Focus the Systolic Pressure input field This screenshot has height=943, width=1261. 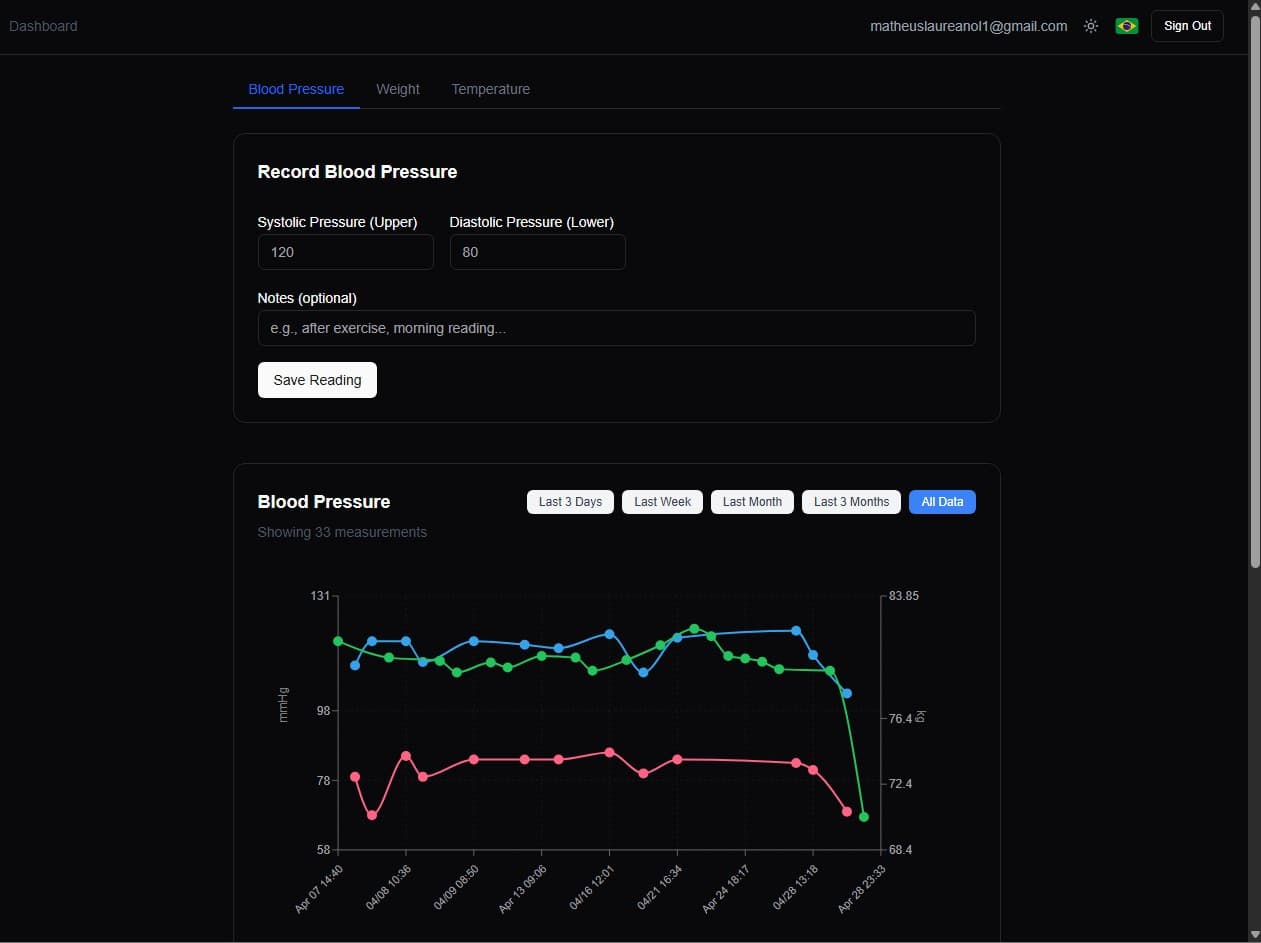coord(346,252)
